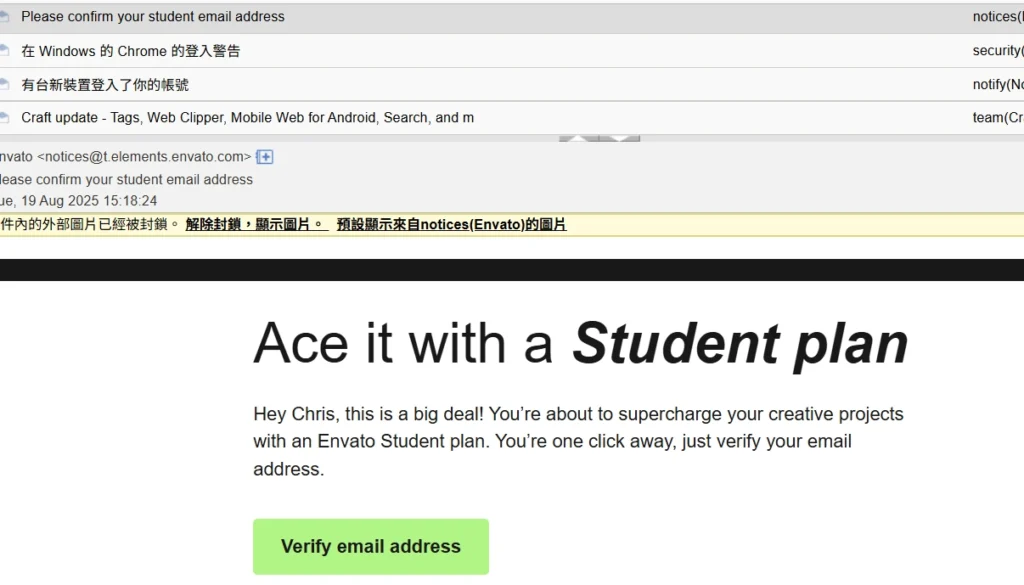Expand the message list using the down-arrow splitter
This screenshot has height=585, width=1024.
pyautogui.click(x=620, y=138)
